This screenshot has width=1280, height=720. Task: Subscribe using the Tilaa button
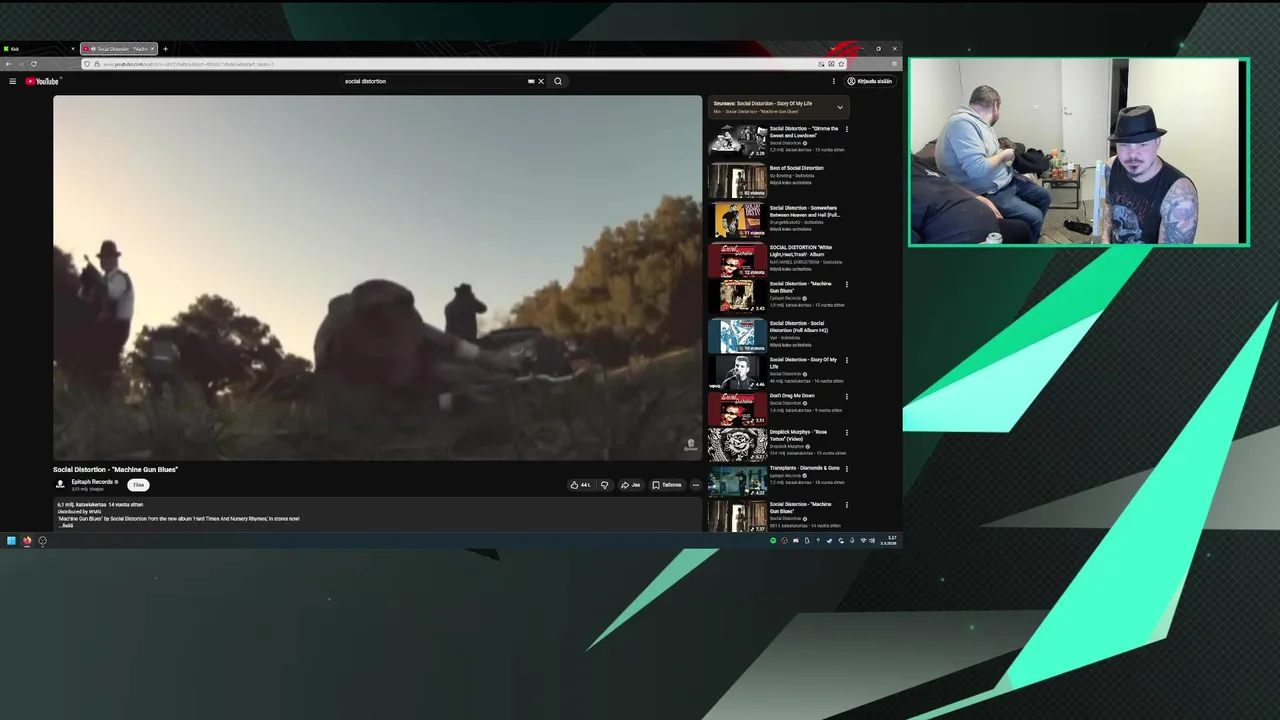(138, 485)
